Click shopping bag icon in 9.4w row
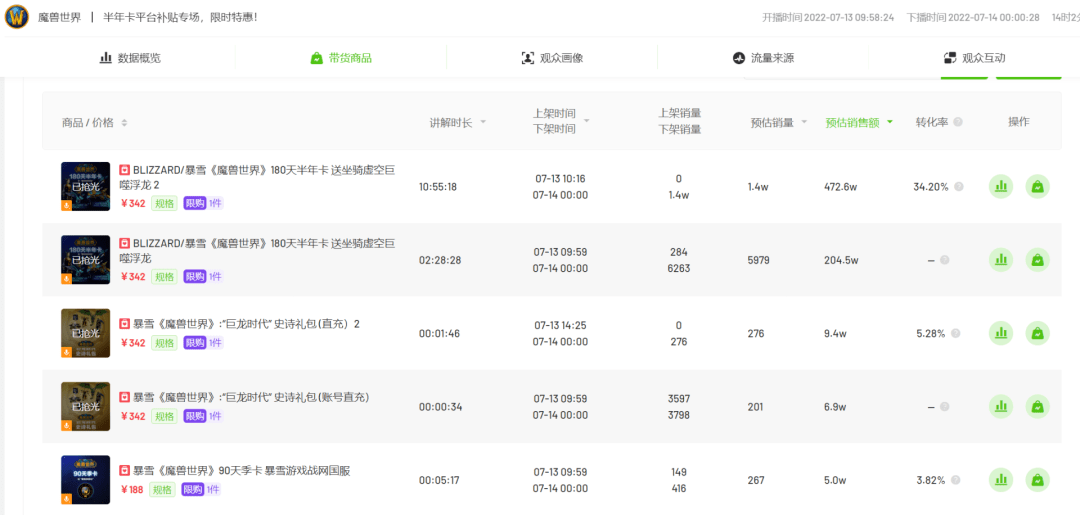Viewport: 1080px width, 515px height. coord(1038,333)
